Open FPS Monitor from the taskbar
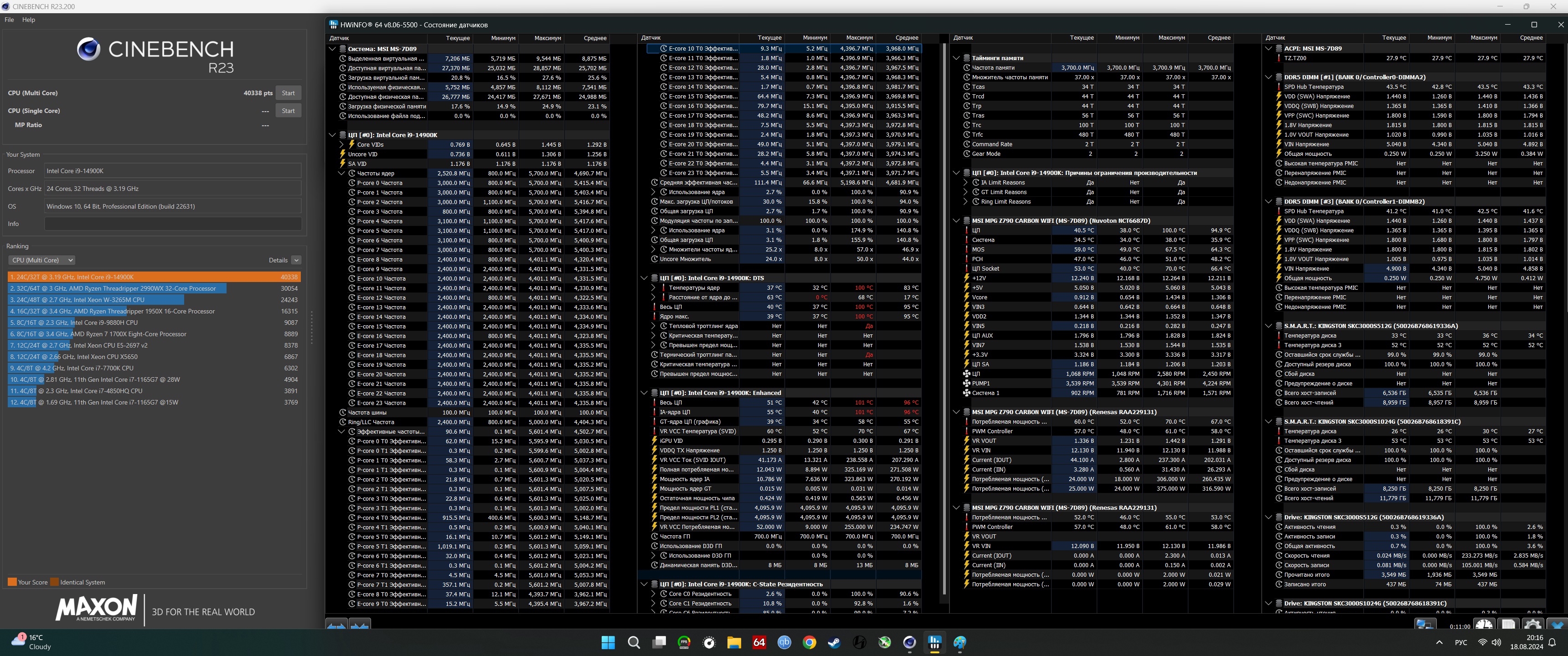1568x656 pixels. tap(684, 642)
